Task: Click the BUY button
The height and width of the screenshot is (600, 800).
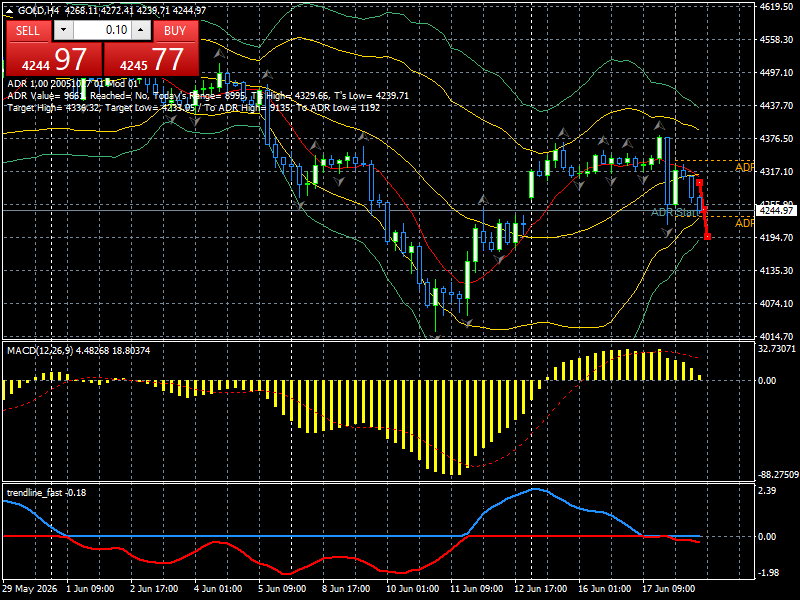Action: pyautogui.click(x=175, y=31)
